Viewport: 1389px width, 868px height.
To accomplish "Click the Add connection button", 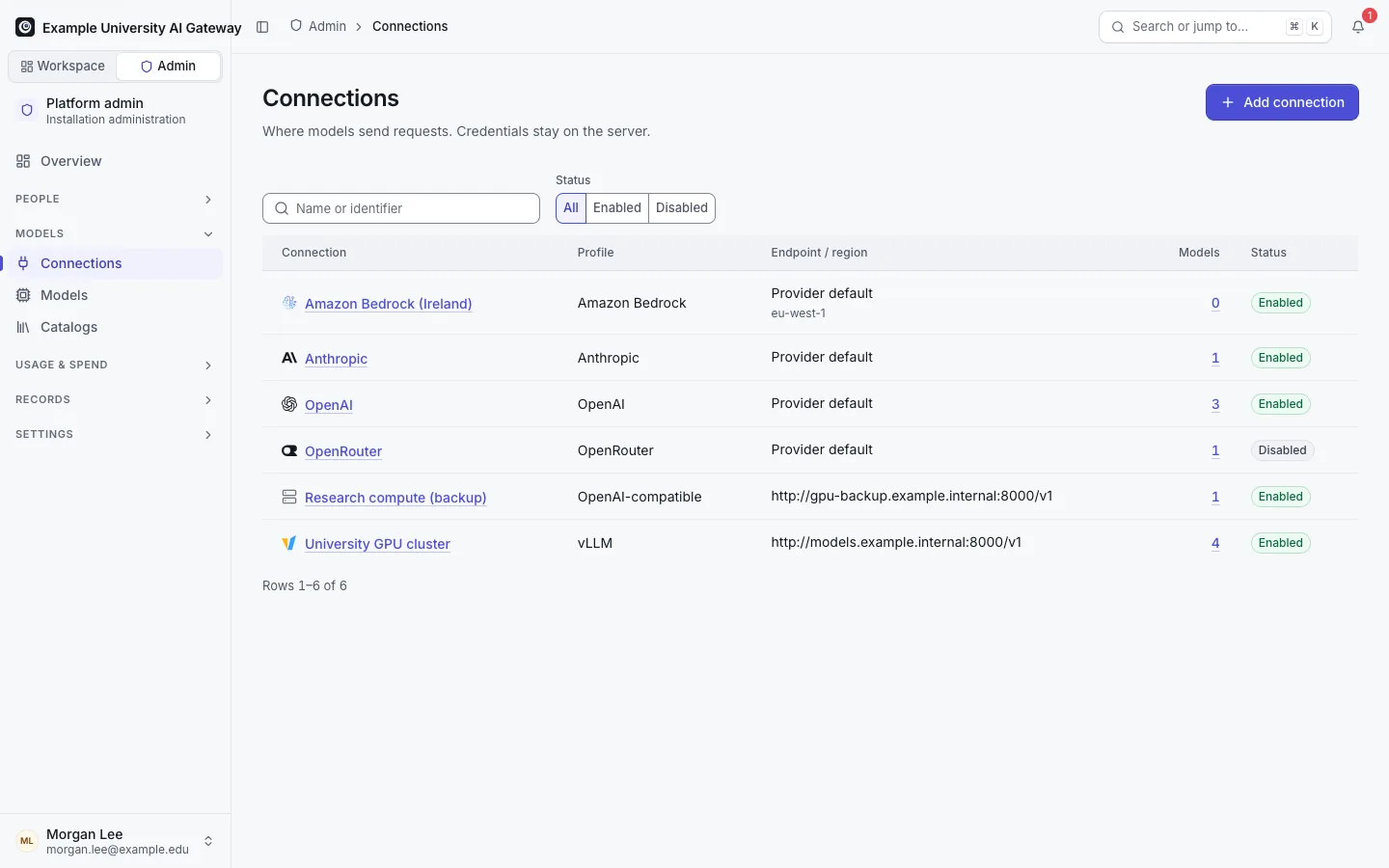I will point(1282,102).
